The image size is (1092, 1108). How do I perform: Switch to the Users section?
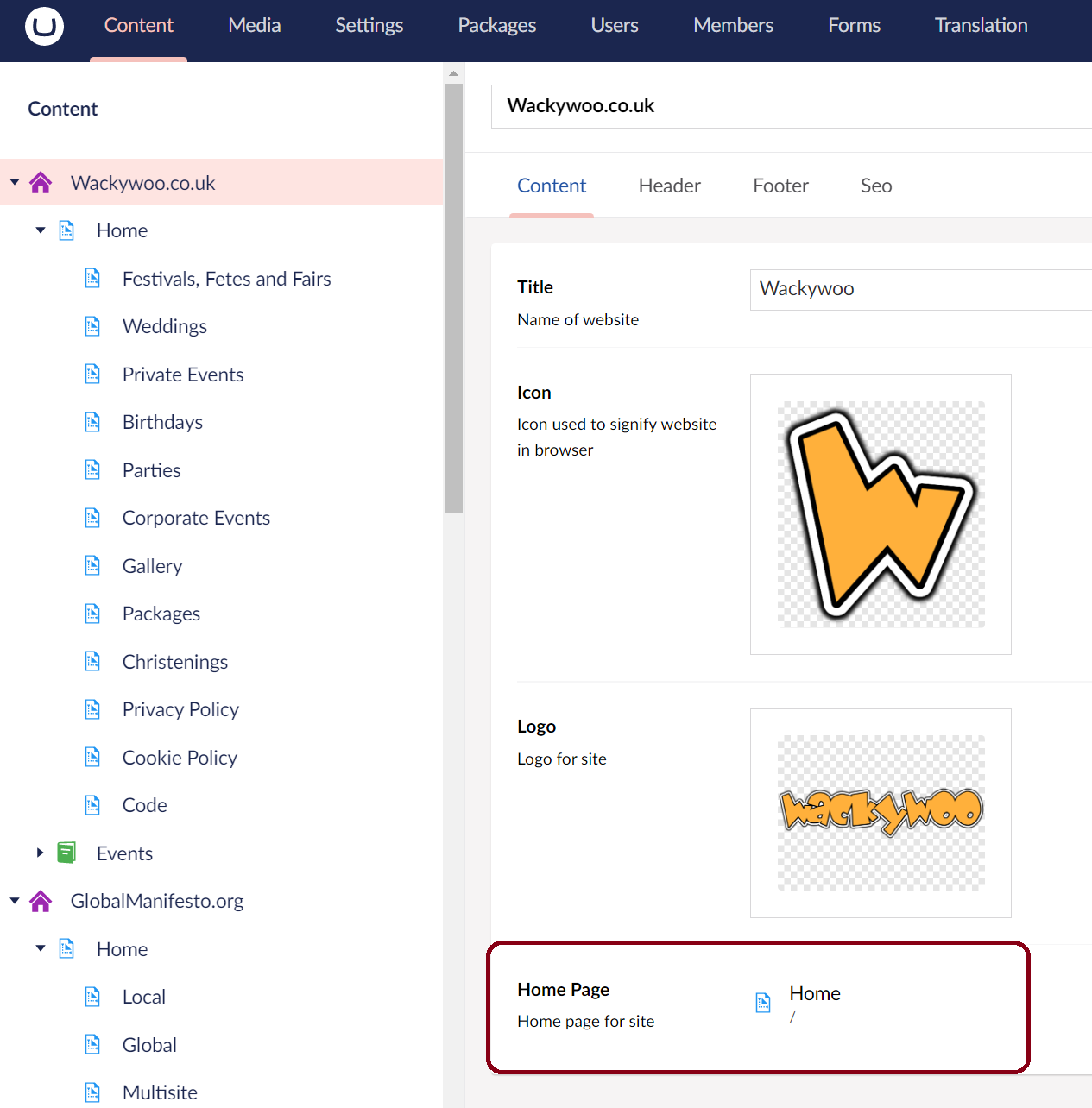615,26
